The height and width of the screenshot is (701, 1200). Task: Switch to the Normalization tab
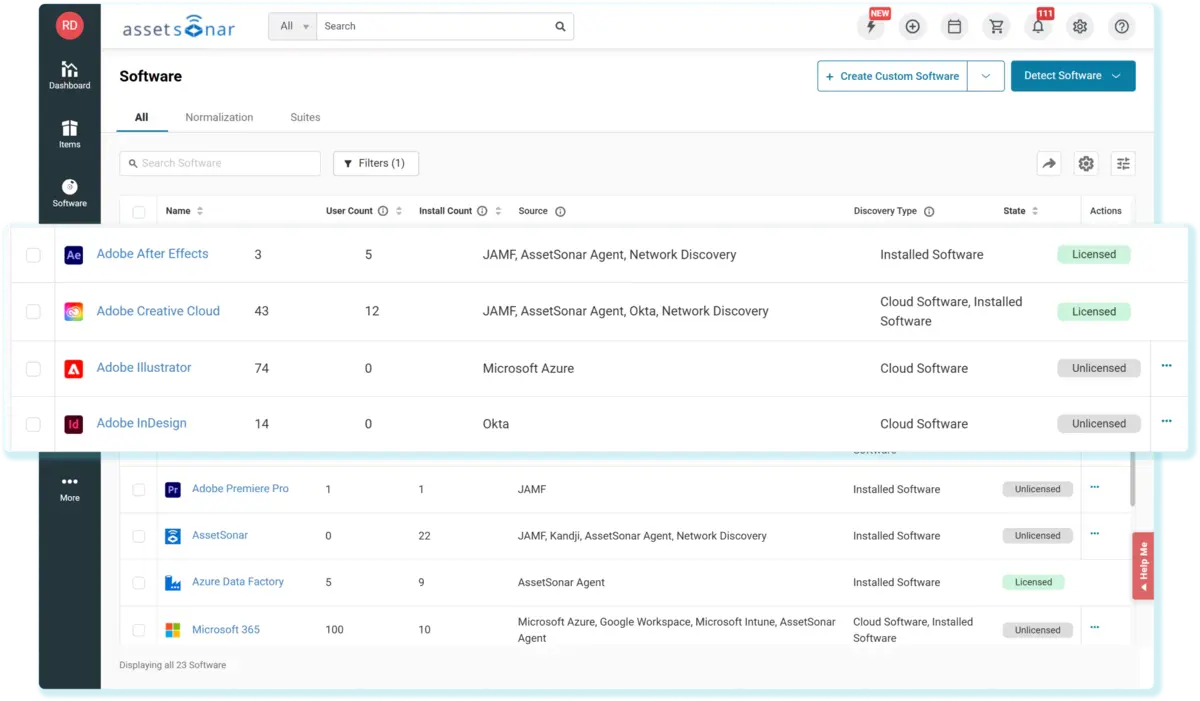pos(219,117)
